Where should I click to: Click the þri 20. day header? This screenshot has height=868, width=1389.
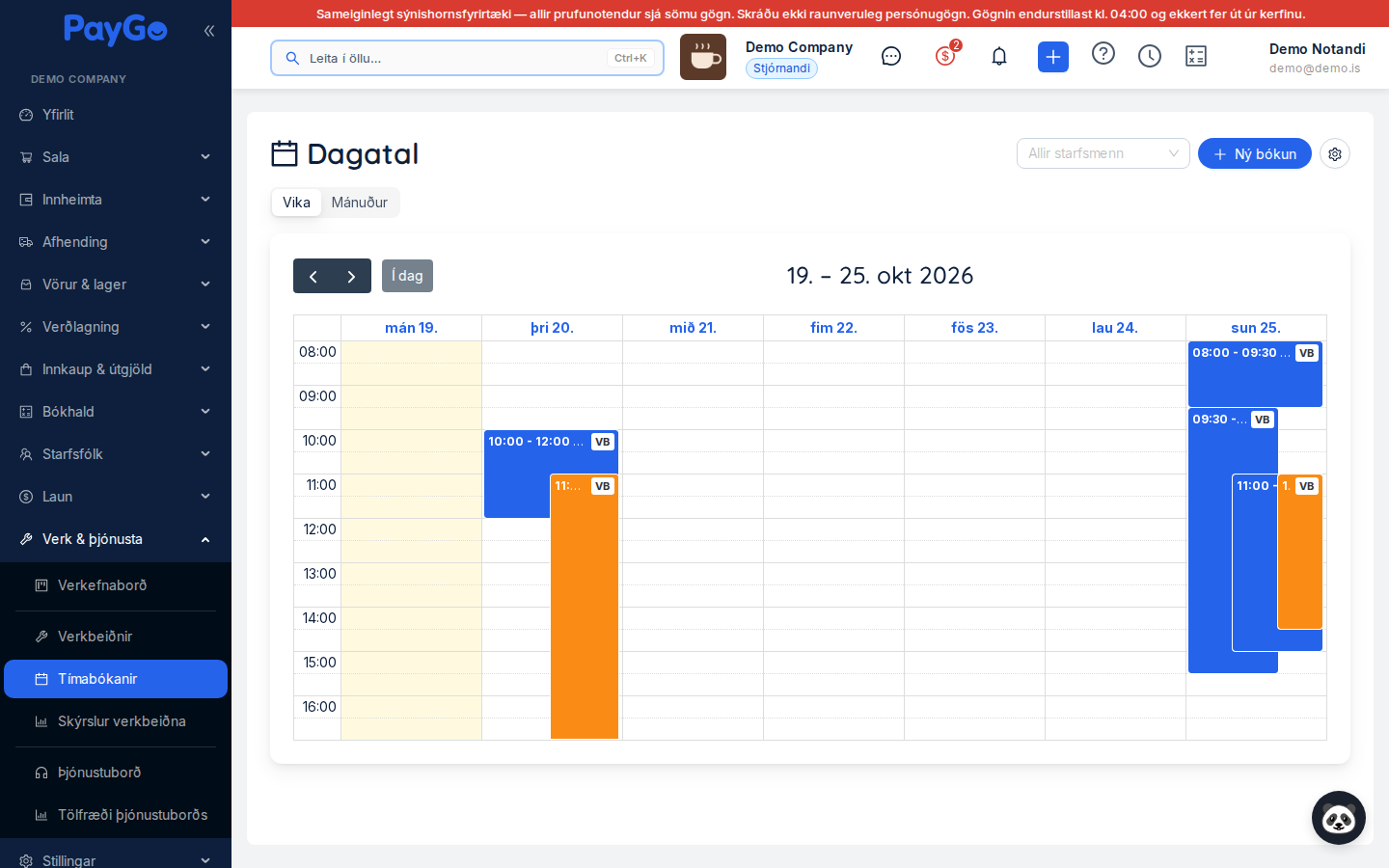pyautogui.click(x=552, y=328)
